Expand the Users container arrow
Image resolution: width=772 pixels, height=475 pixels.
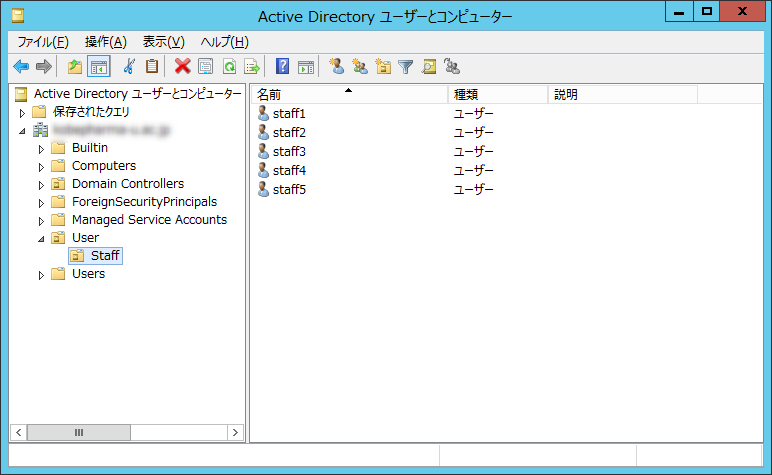tap(41, 275)
